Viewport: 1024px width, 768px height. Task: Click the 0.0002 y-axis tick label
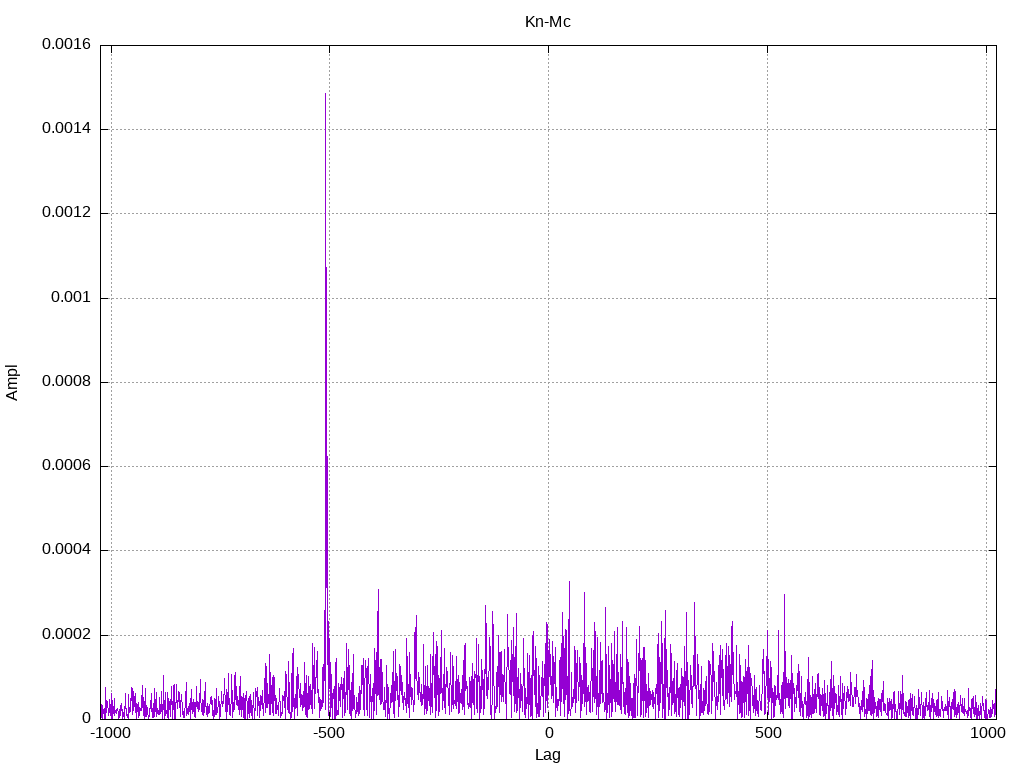tap(66, 635)
